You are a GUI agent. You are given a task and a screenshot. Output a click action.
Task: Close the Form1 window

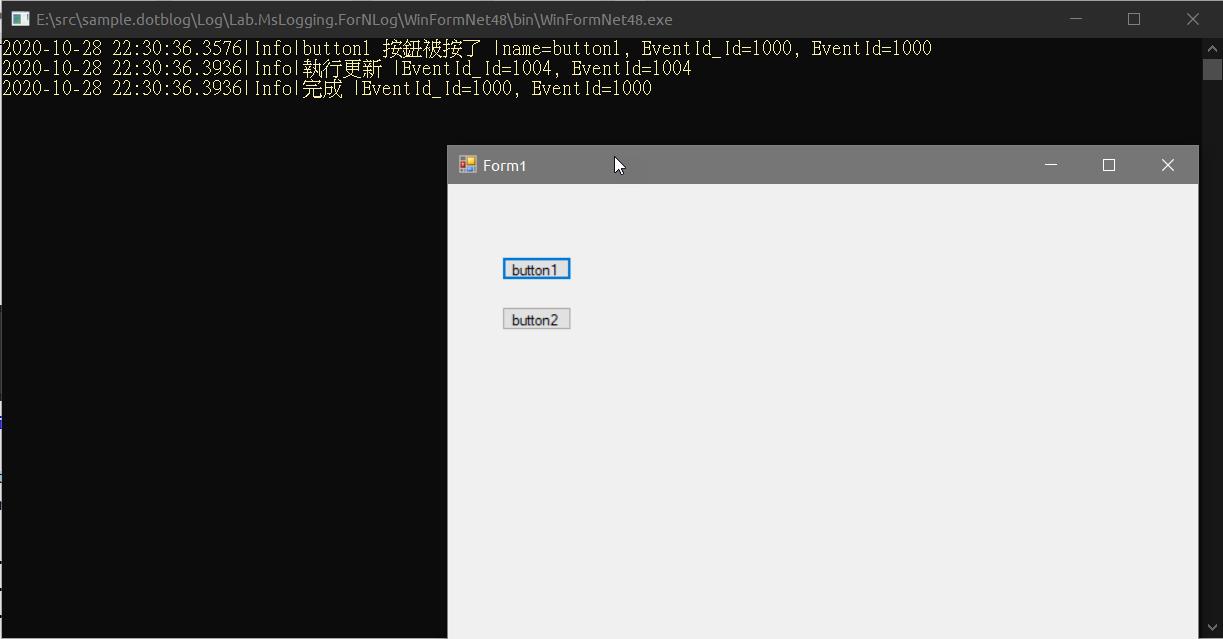coord(1167,164)
